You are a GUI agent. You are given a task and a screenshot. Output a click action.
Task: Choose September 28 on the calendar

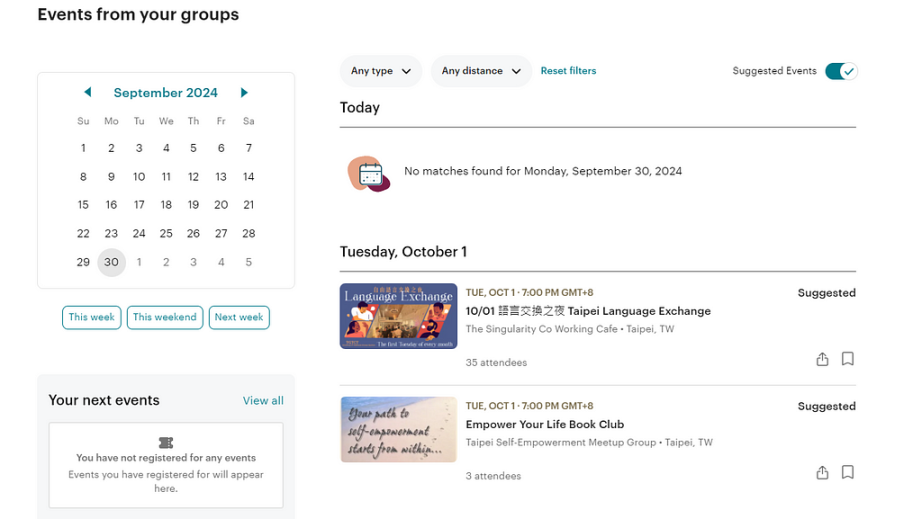(x=249, y=233)
